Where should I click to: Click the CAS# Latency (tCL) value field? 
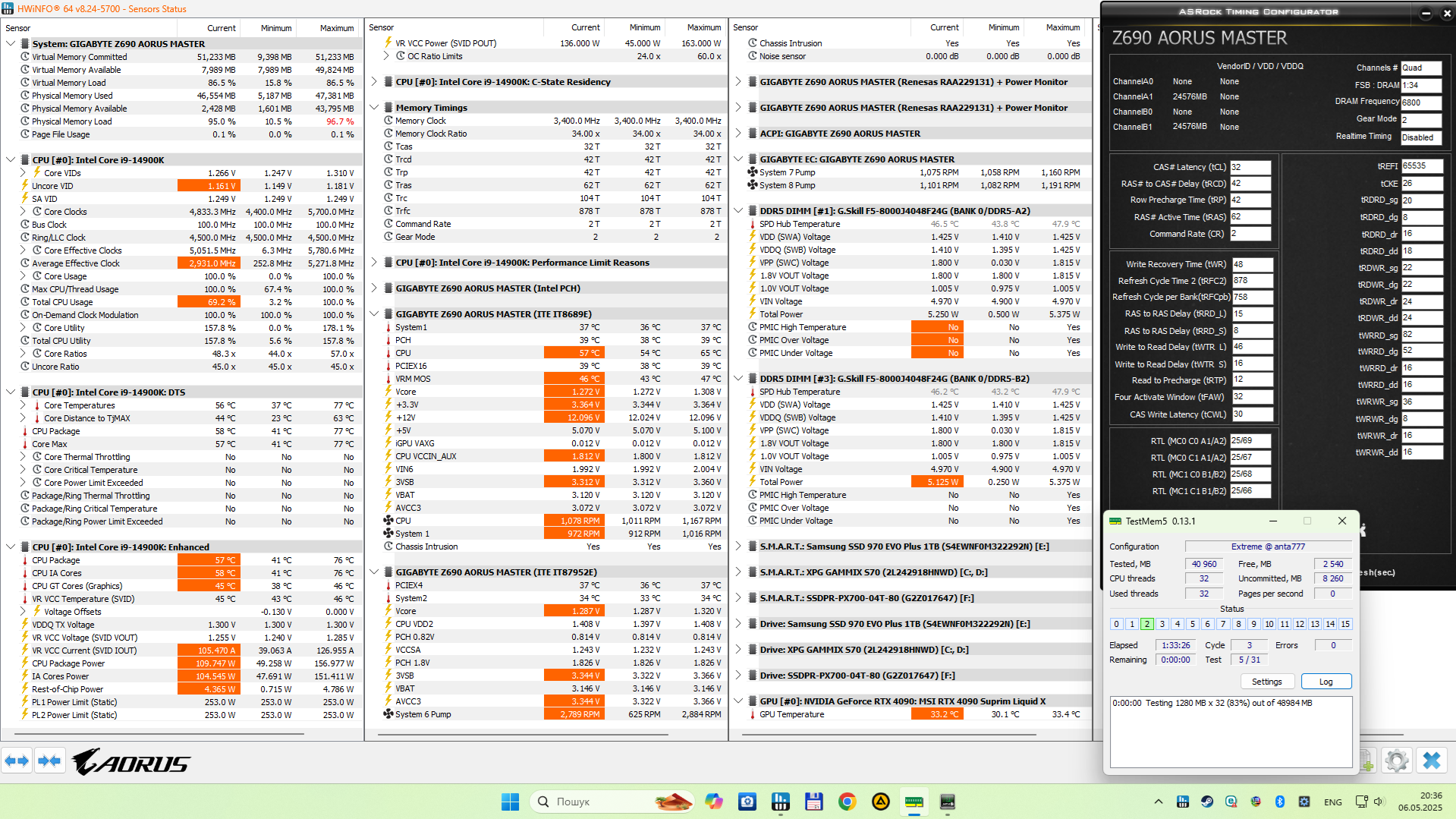pos(1250,167)
